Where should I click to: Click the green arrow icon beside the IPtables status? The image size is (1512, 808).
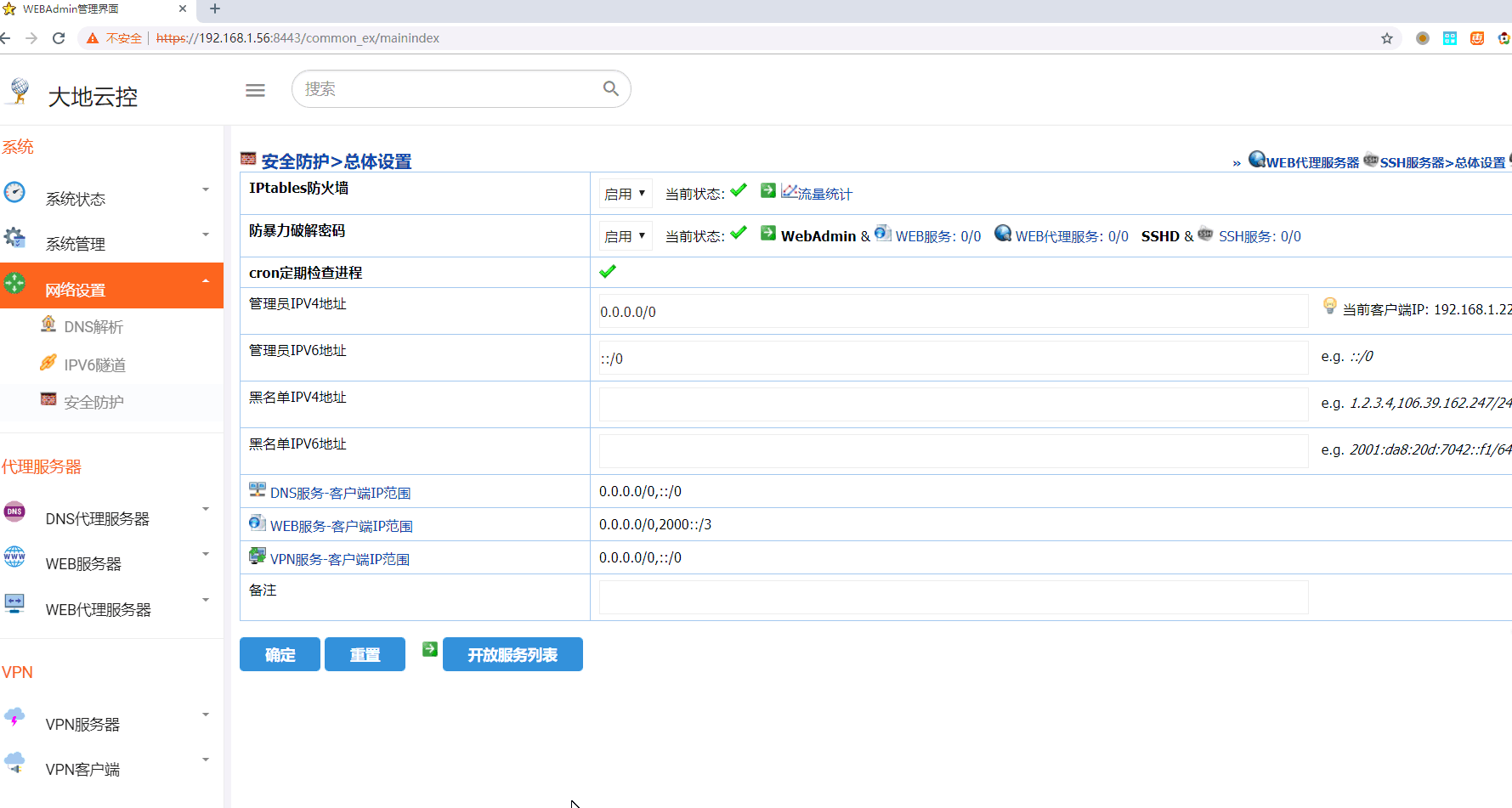click(x=767, y=191)
